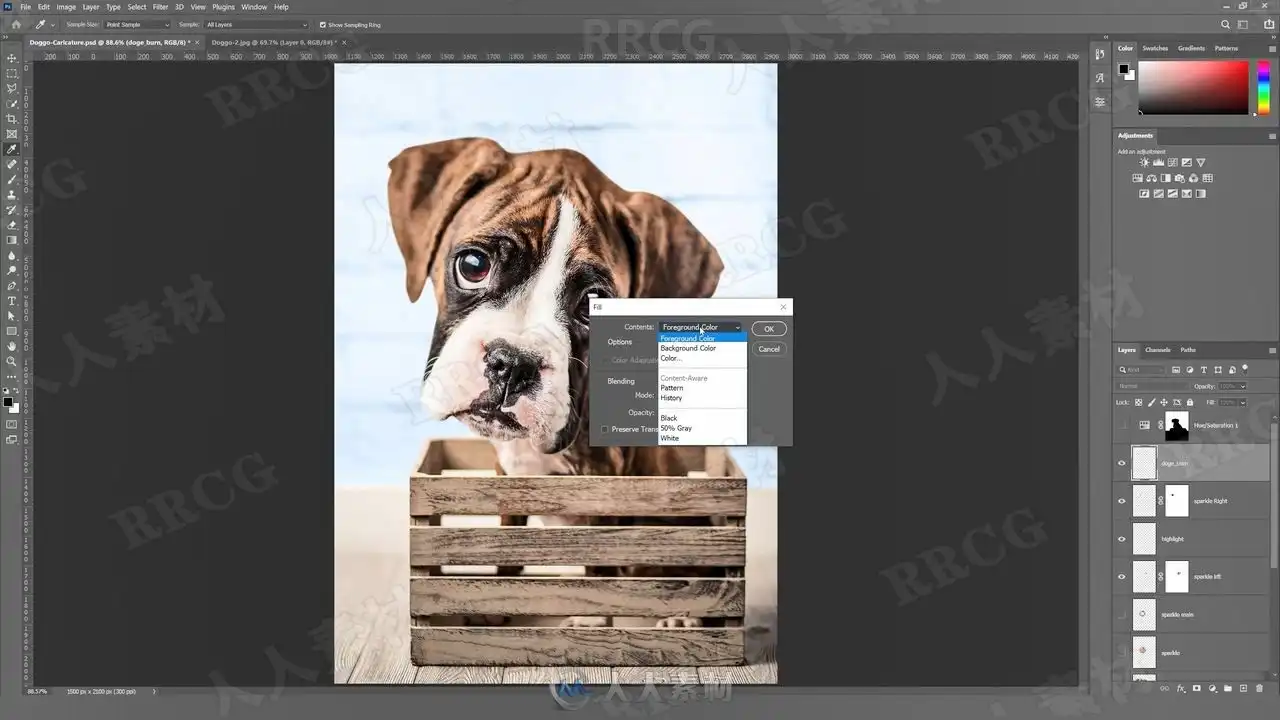Open the Sample All Layers dropdown
The image size is (1280, 720).
pyautogui.click(x=257, y=24)
